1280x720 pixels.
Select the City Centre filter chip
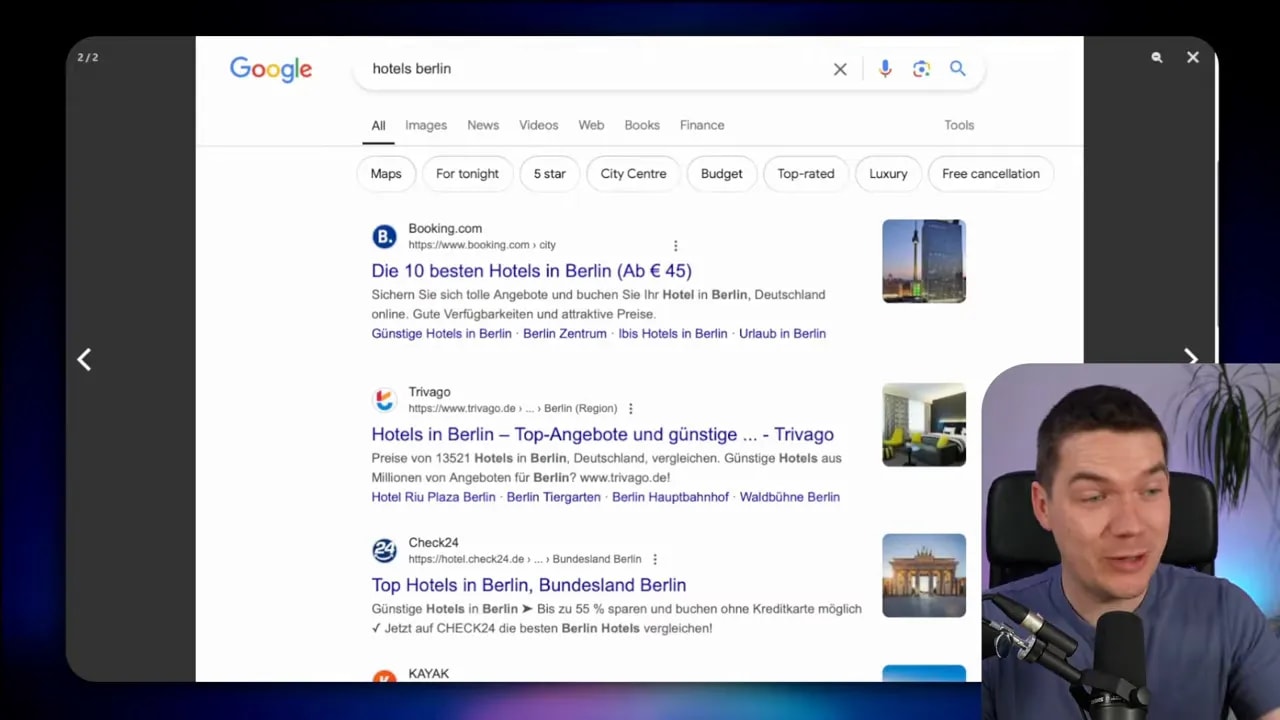pyautogui.click(x=633, y=174)
